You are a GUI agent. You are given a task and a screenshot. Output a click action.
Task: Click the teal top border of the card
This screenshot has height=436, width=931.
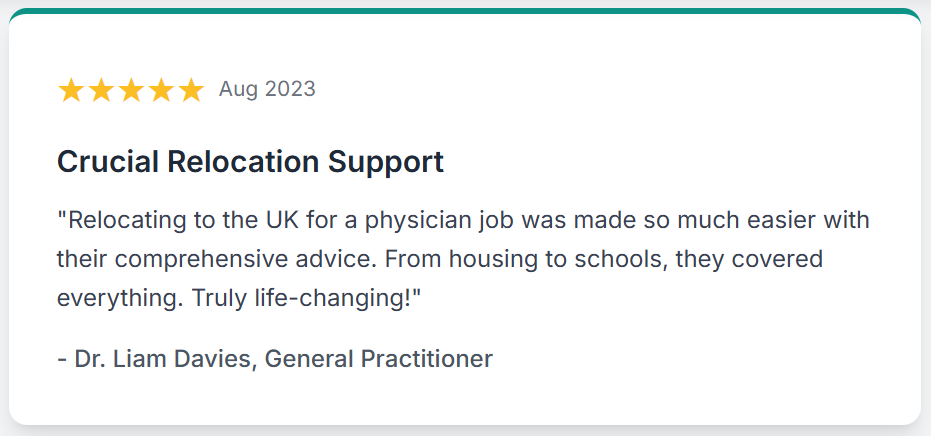pos(465,11)
